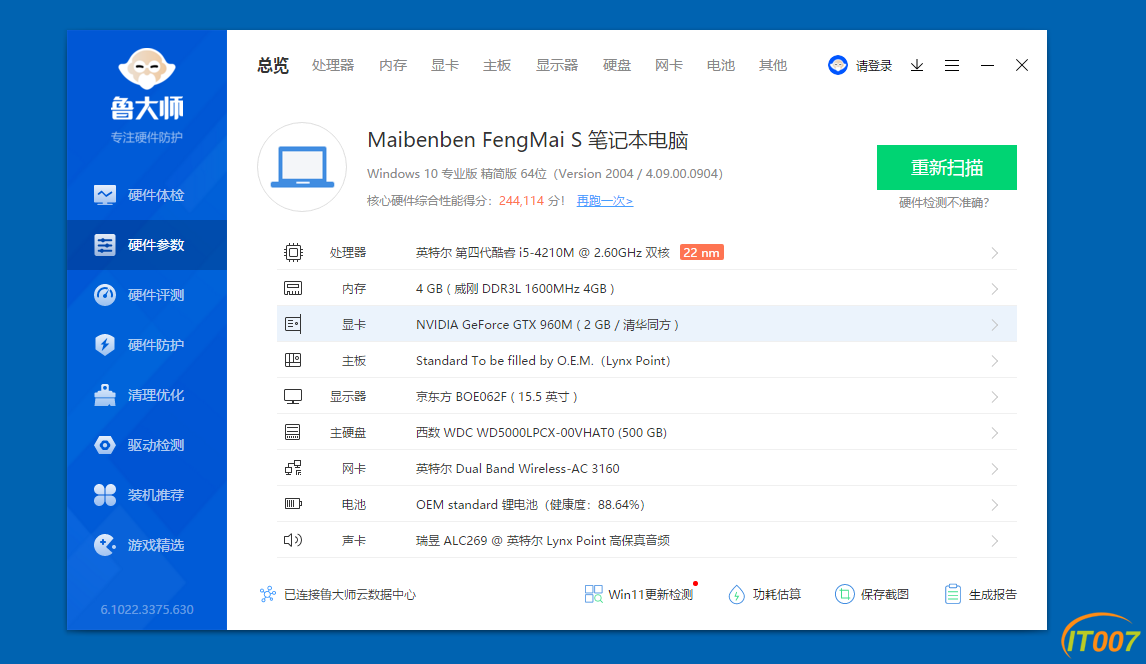Image resolution: width=1146 pixels, height=664 pixels.
Task: Open 硬件评测 benchmark section
Action: pos(146,295)
